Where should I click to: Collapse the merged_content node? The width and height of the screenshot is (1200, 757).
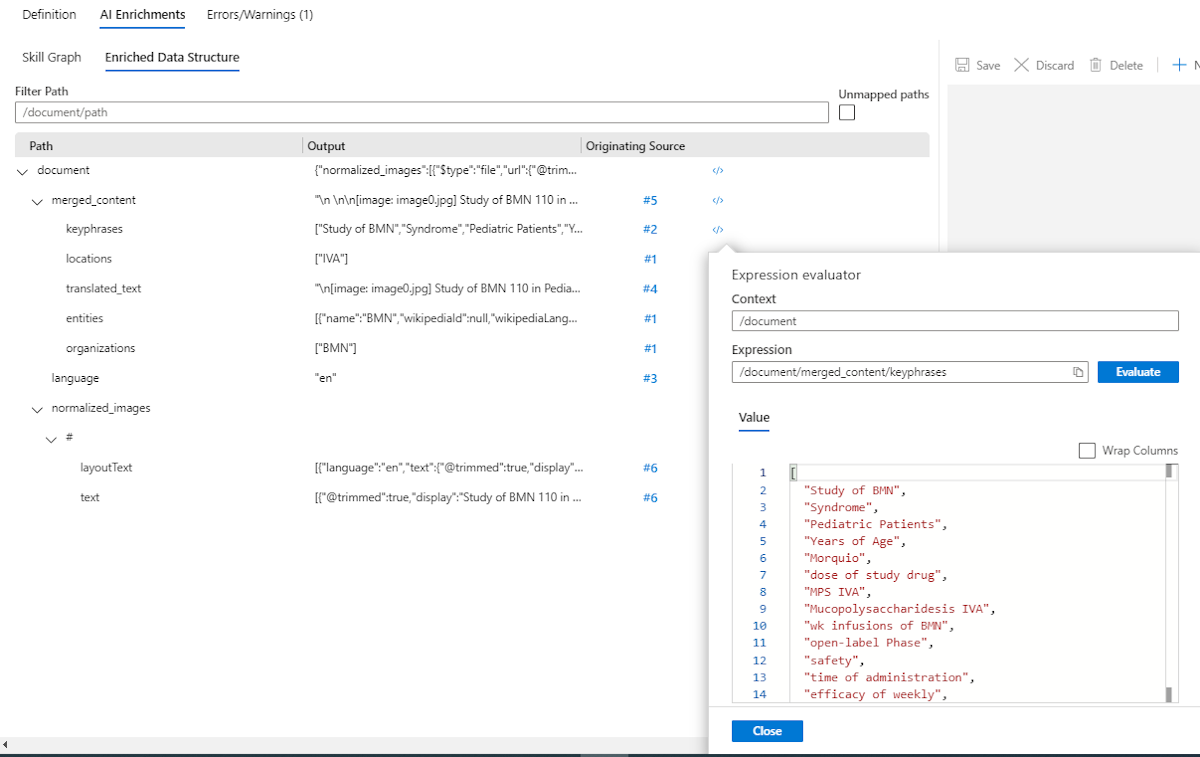pos(38,201)
